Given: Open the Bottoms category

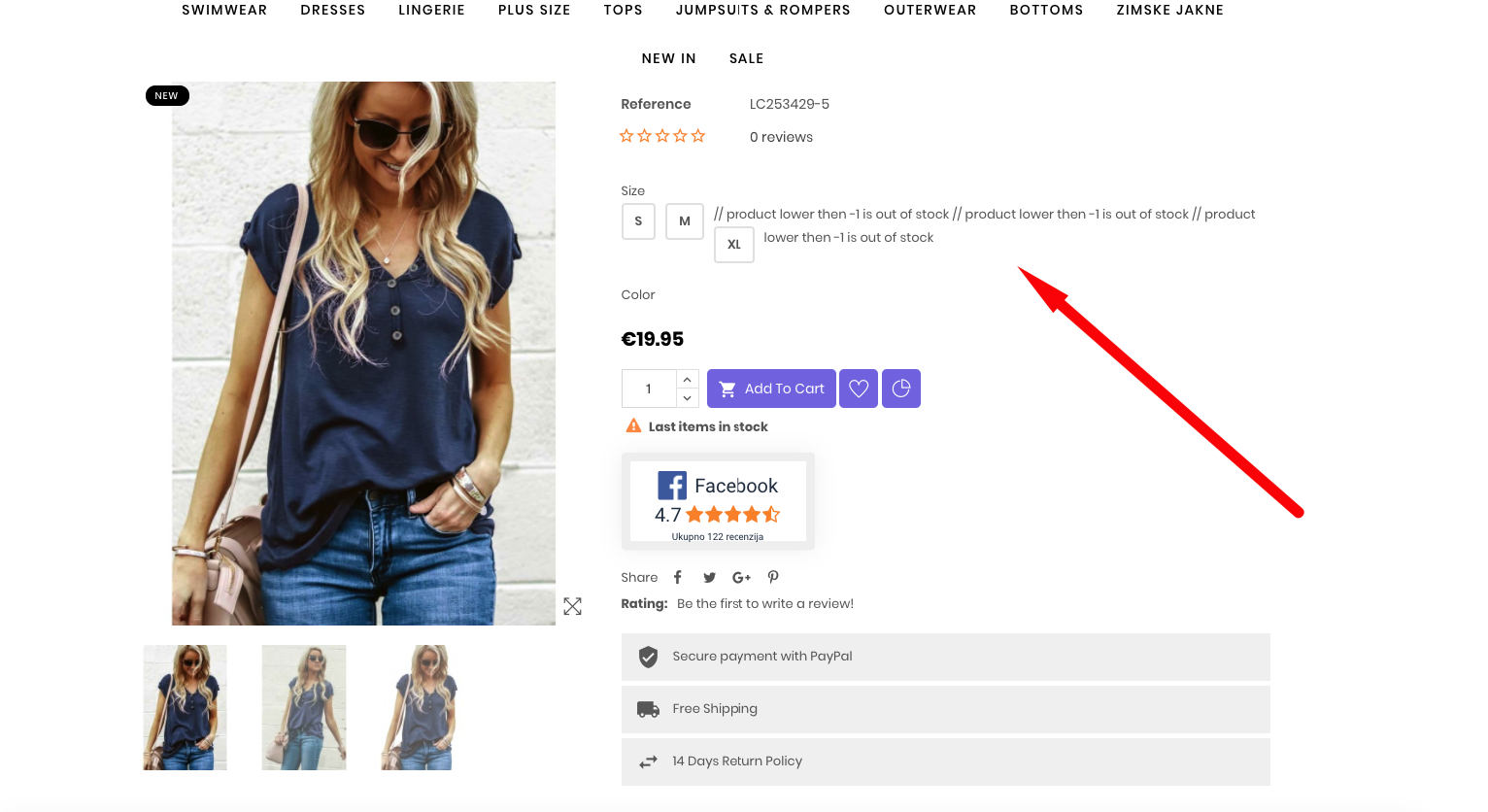Looking at the screenshot, I should tap(1046, 10).
